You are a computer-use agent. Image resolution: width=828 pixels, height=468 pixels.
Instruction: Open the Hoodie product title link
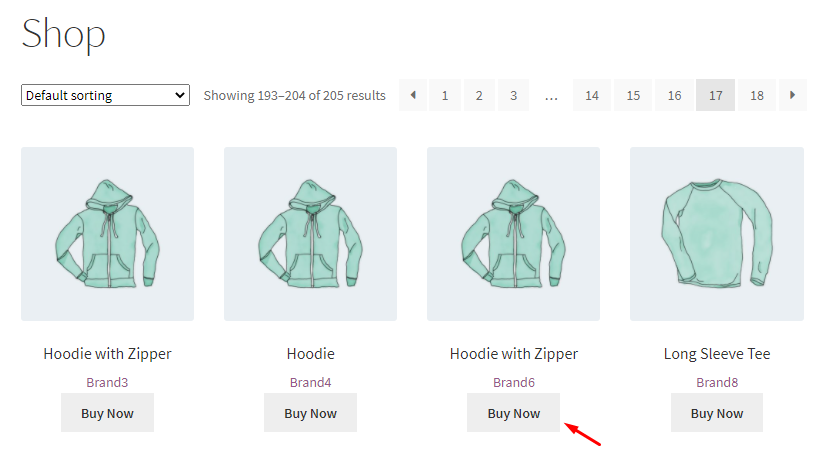click(310, 354)
